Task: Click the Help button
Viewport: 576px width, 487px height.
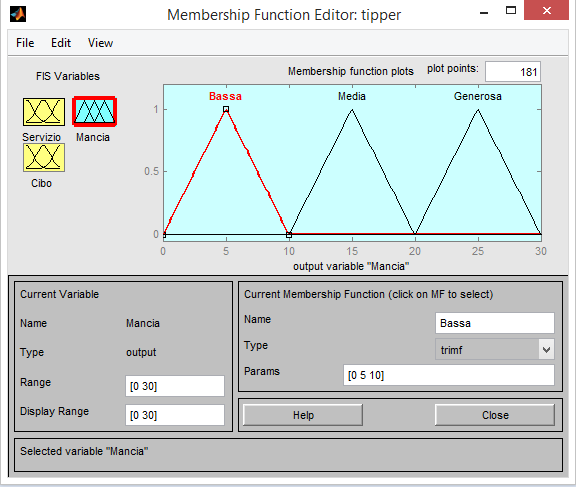Action: click(x=303, y=415)
